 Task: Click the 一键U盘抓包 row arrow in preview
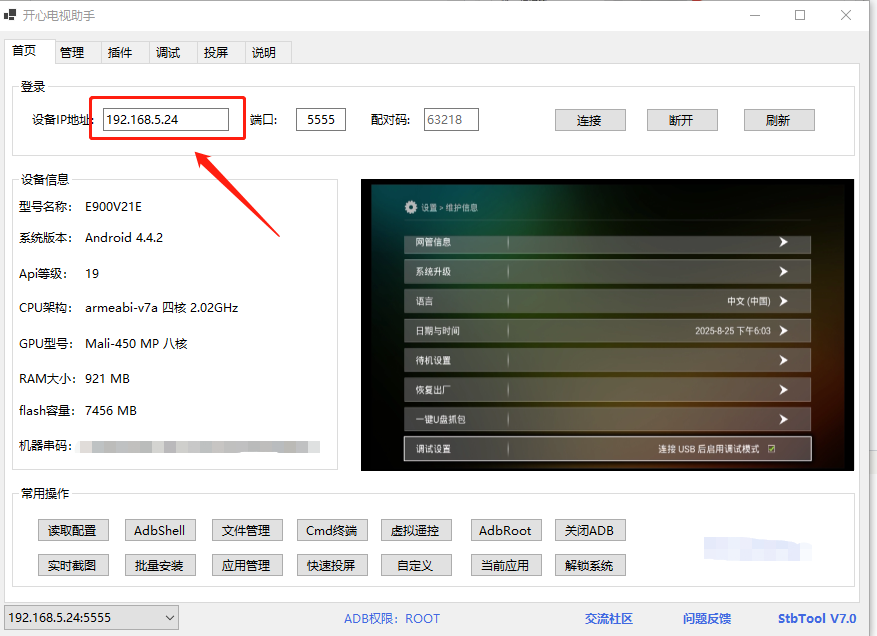784,420
